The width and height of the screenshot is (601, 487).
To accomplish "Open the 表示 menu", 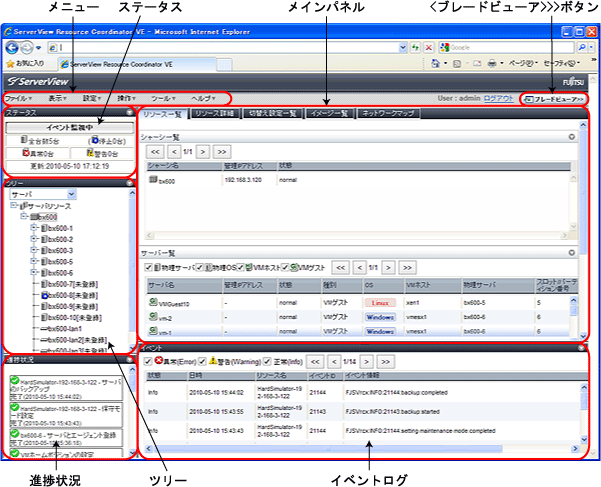I will click(57, 99).
